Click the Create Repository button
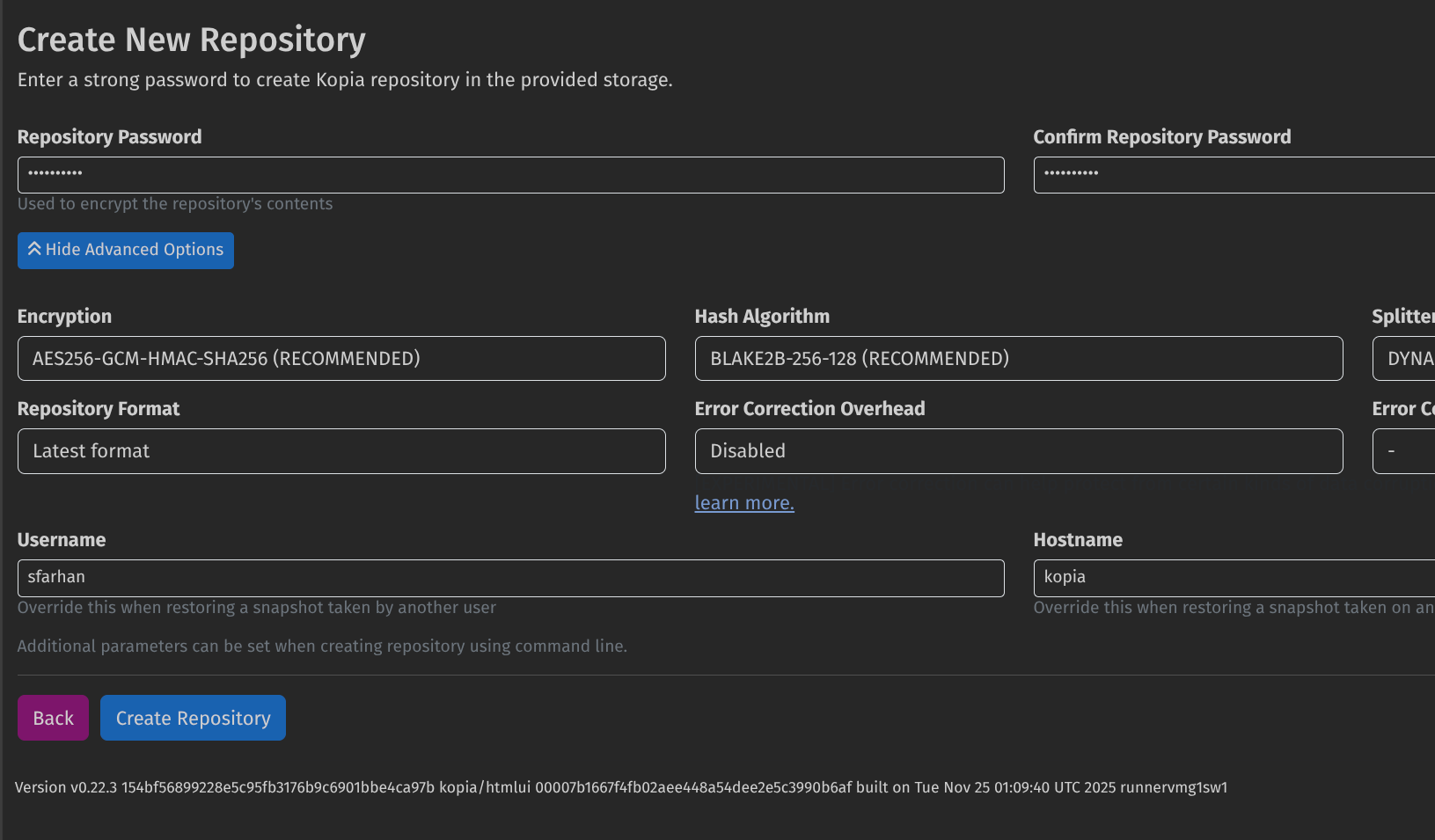 [193, 718]
